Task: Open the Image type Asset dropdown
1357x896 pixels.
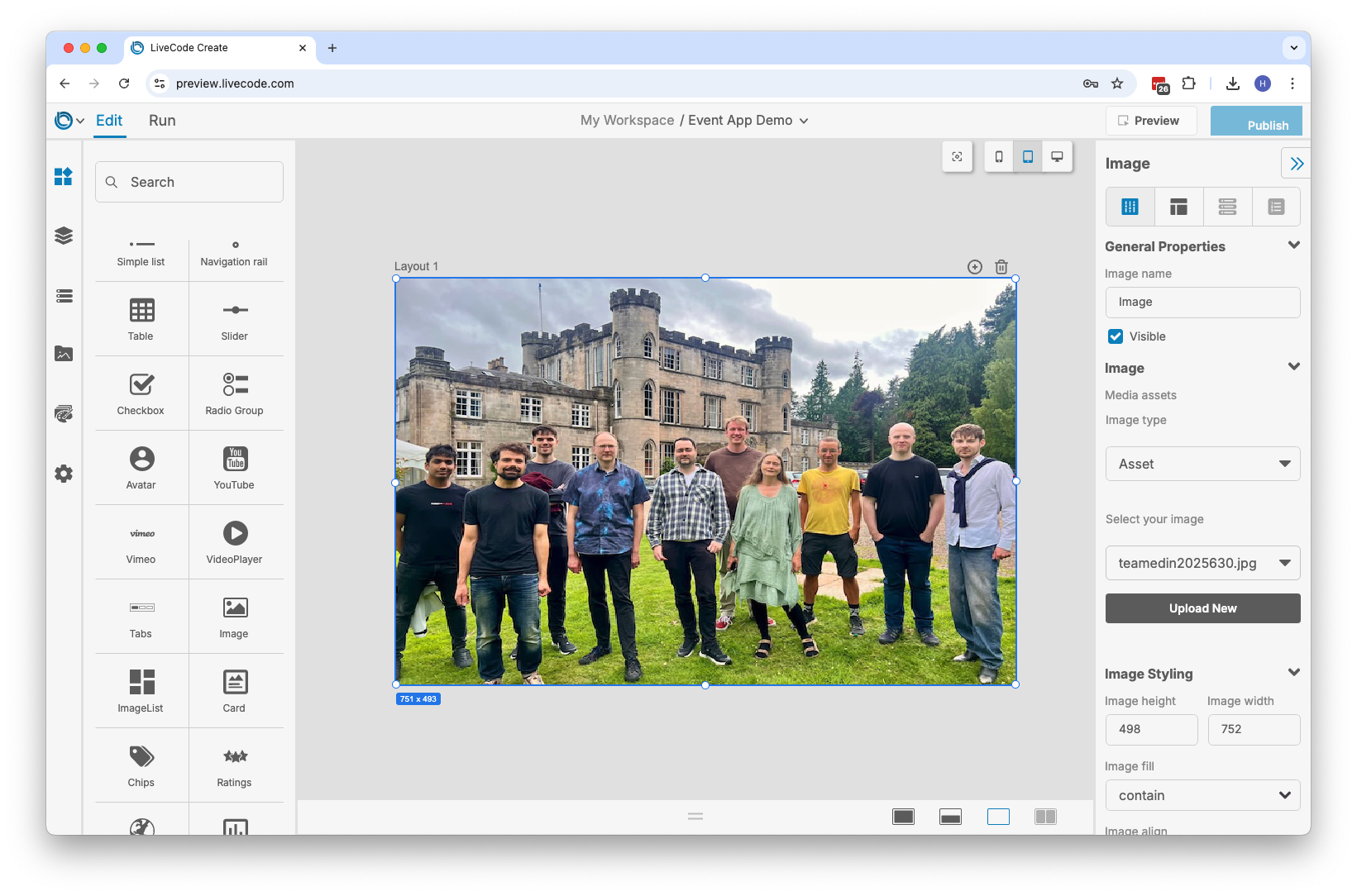Action: pyautogui.click(x=1202, y=464)
